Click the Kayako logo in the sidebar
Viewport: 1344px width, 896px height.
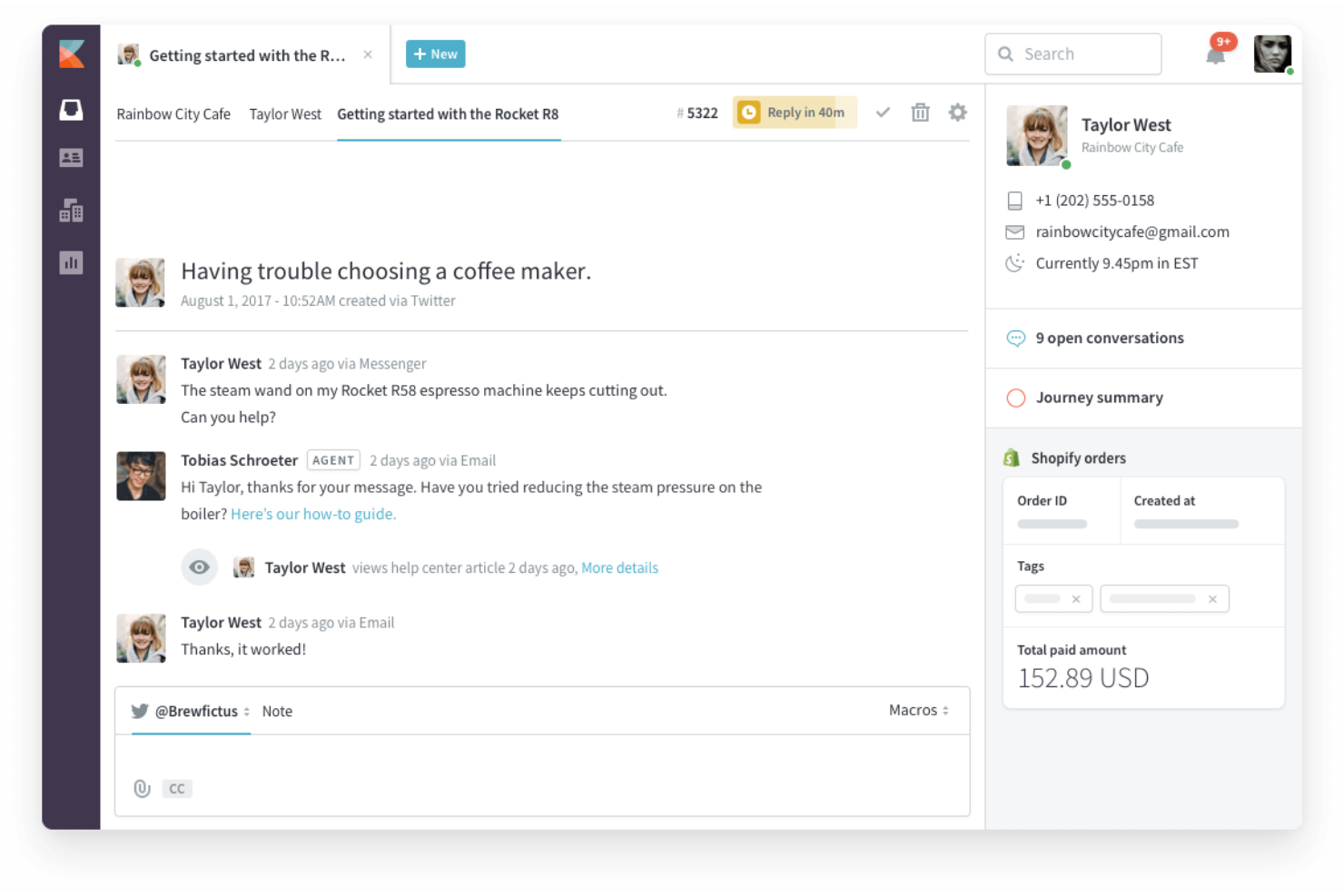pos(72,54)
